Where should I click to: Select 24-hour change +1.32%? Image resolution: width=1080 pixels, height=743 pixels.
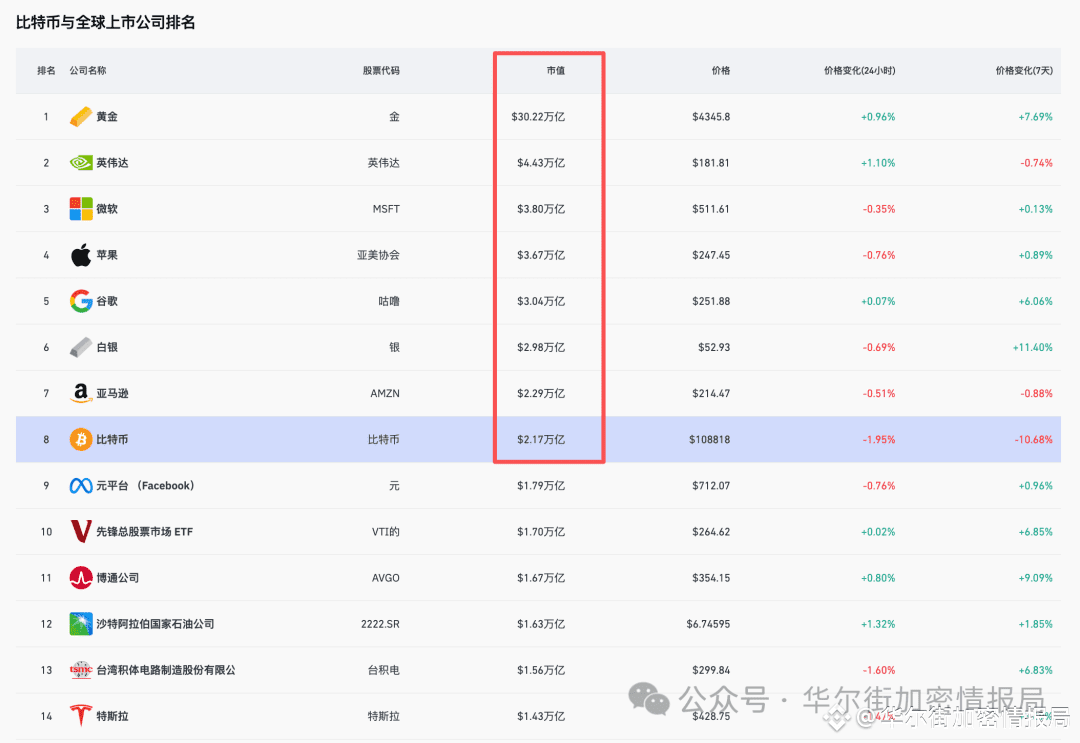(878, 625)
